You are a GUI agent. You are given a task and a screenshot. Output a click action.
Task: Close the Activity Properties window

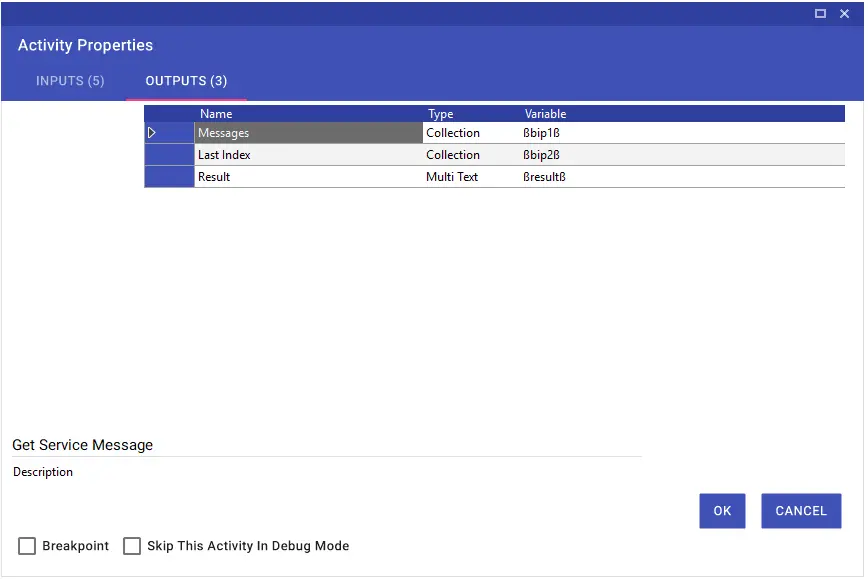[844, 14]
